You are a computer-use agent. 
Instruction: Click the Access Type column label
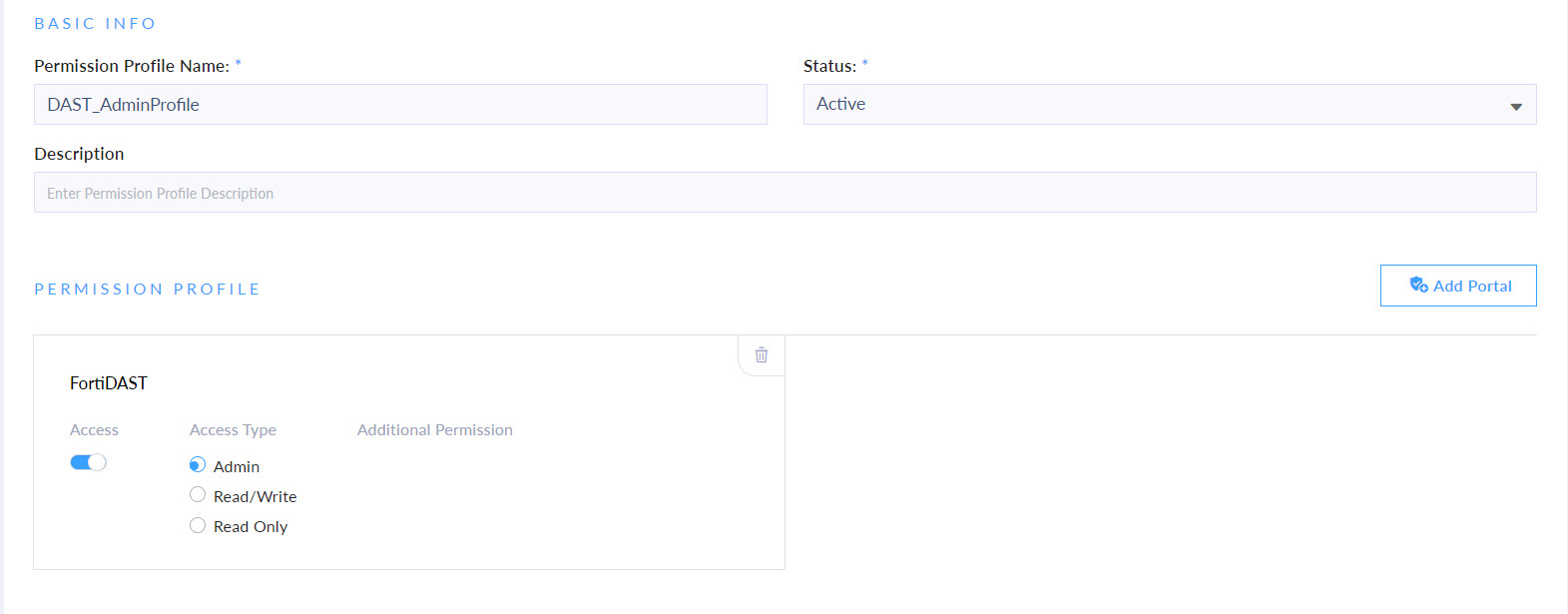pyautogui.click(x=233, y=429)
